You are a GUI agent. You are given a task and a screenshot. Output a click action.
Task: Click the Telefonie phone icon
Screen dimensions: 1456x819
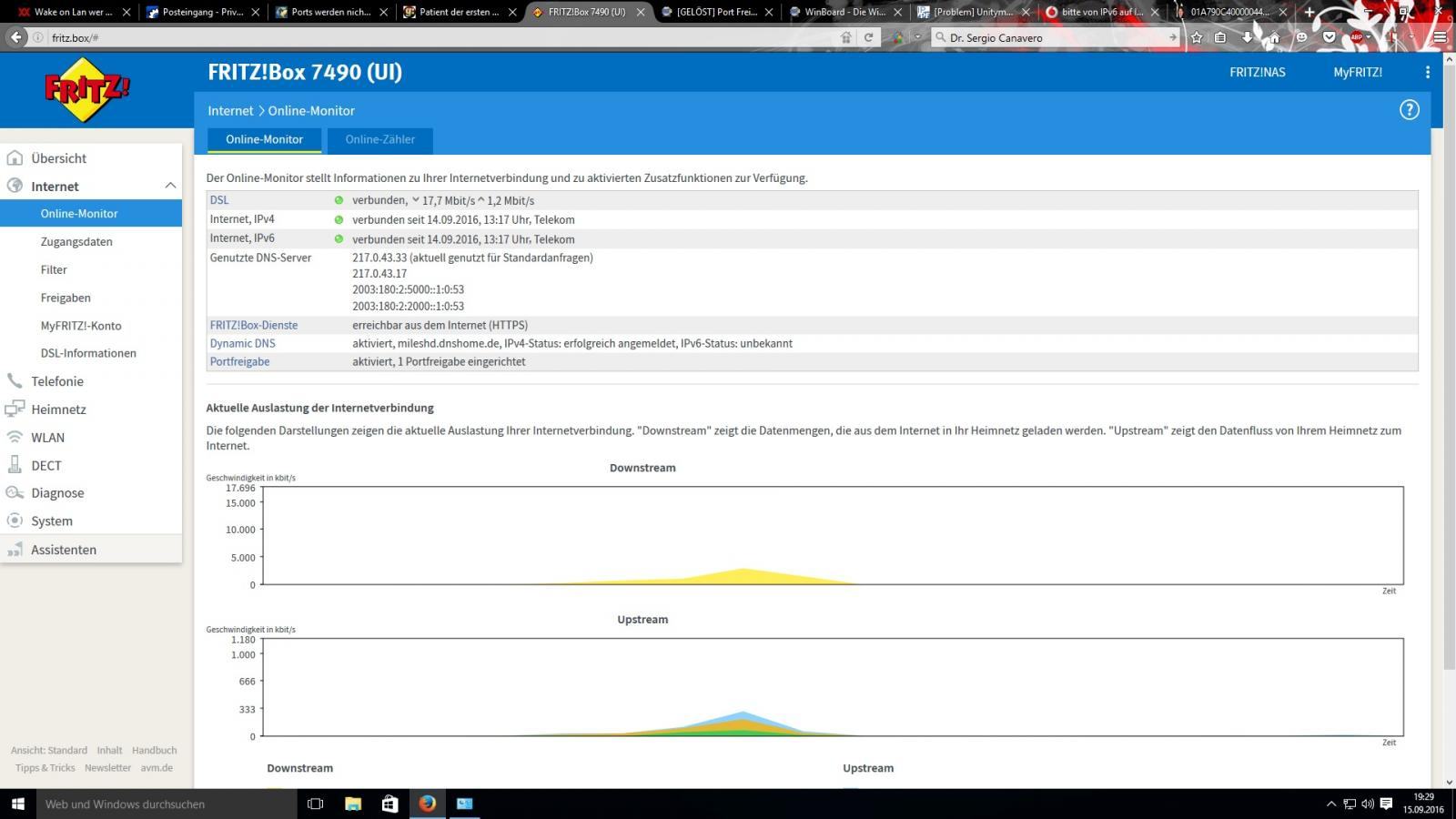click(x=15, y=380)
